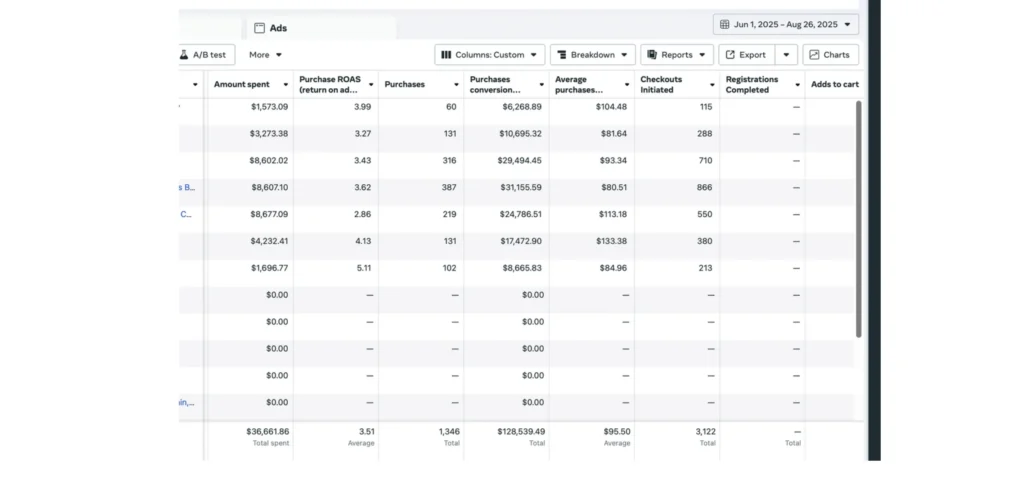Click the $8,607.10 amount spent cell
This screenshot has height=478, width=1024.
click(268, 187)
